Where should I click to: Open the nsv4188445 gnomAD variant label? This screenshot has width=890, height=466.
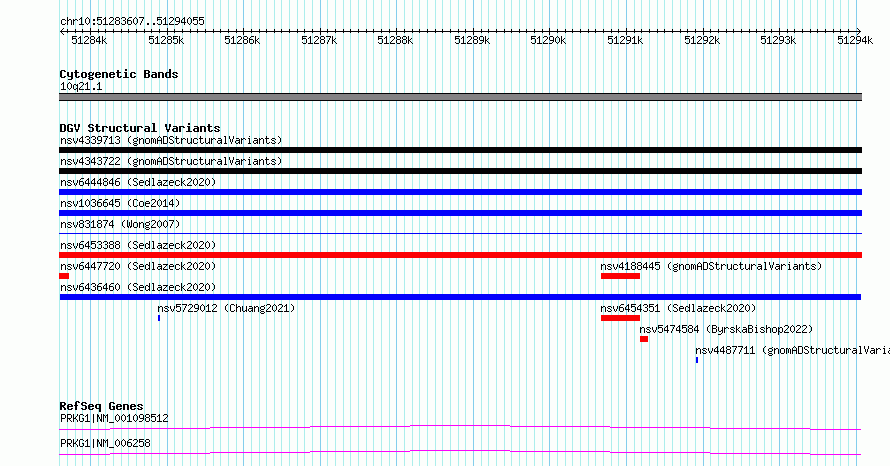tap(711, 266)
